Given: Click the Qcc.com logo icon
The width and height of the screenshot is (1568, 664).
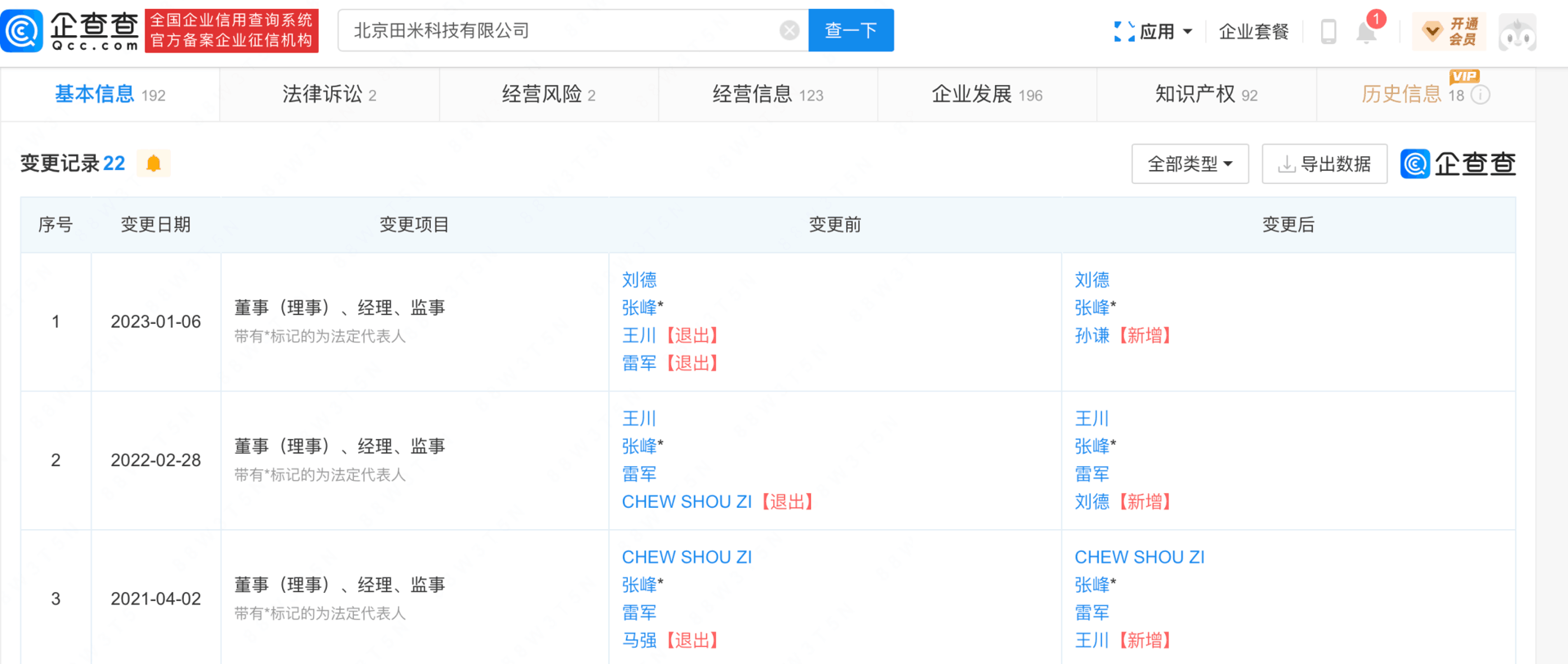Looking at the screenshot, I should pos(22,31).
